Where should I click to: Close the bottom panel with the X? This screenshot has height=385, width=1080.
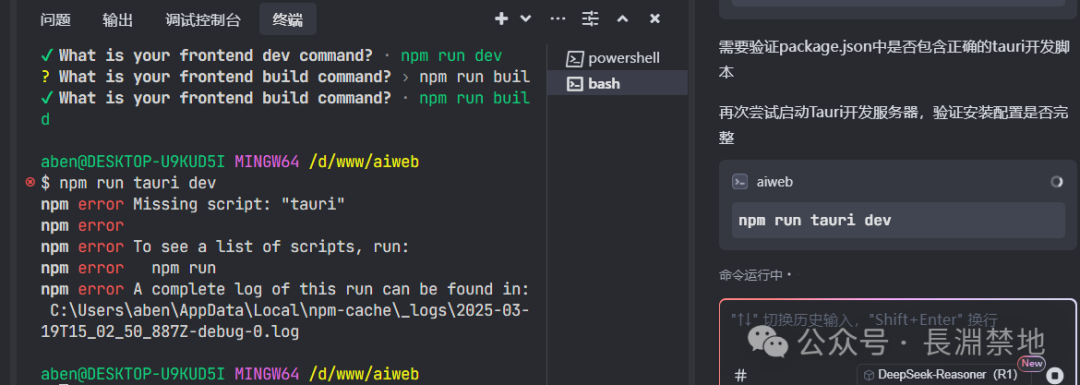[x=655, y=19]
